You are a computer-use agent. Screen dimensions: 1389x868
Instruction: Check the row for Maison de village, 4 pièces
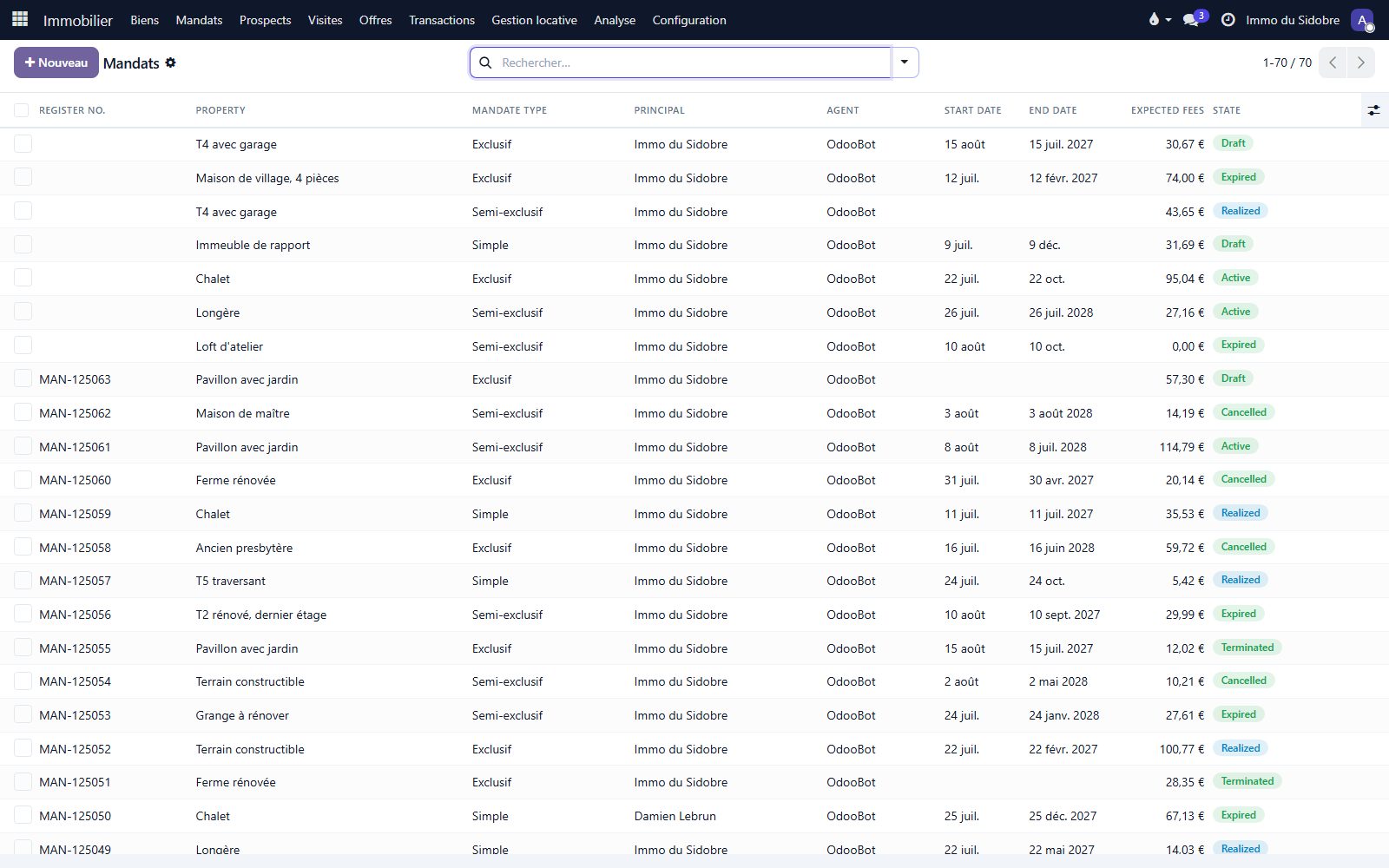(23, 177)
